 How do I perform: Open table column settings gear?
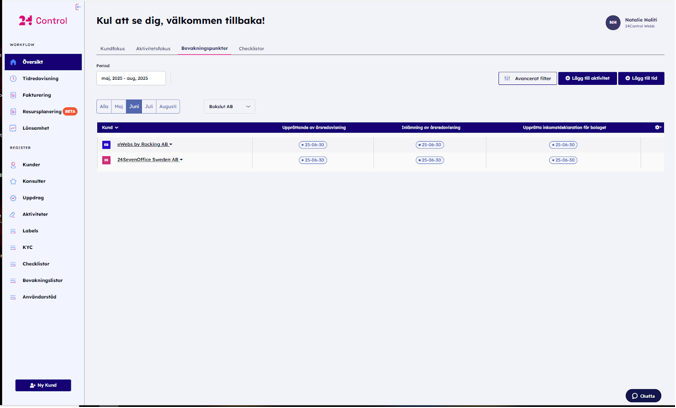pos(658,128)
